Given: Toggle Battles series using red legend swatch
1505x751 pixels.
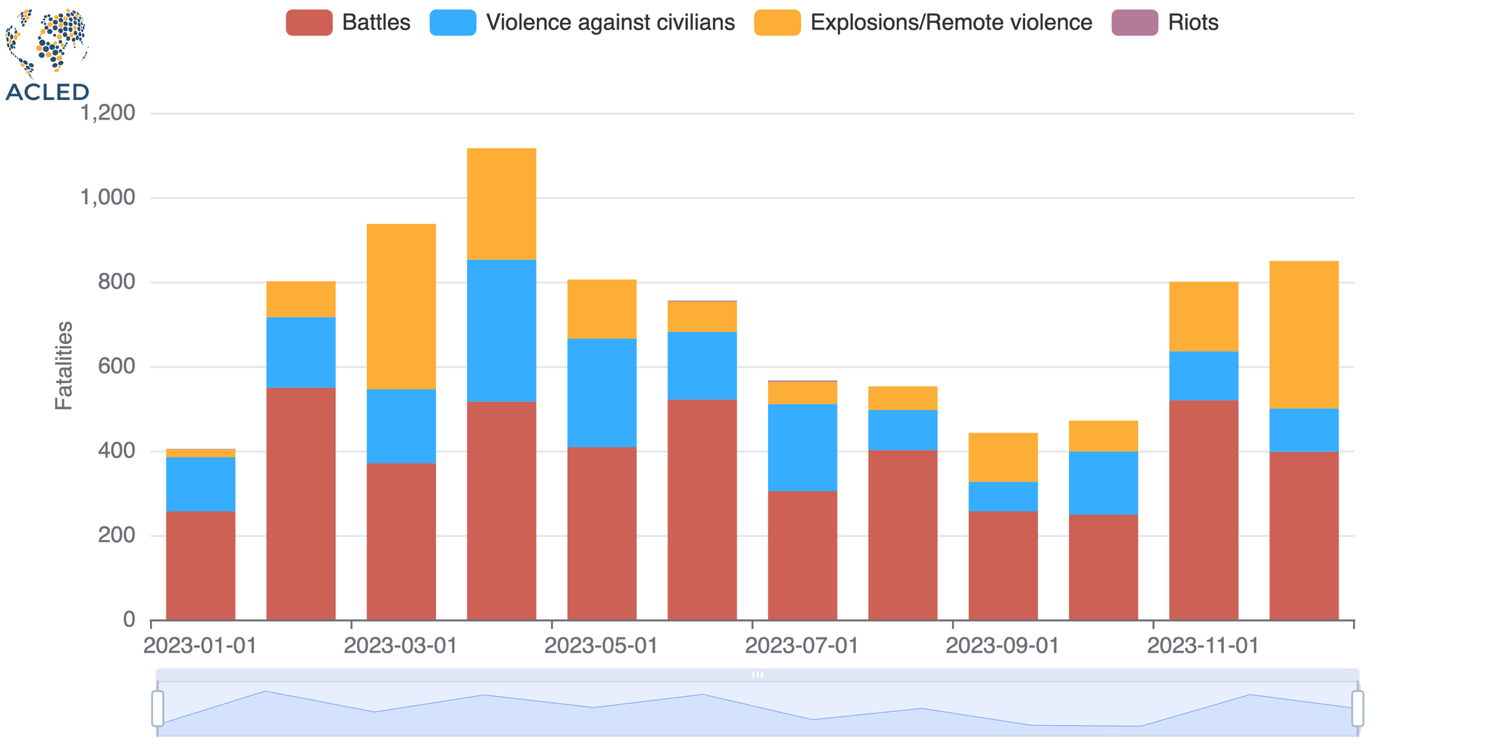Looking at the screenshot, I should point(309,22).
